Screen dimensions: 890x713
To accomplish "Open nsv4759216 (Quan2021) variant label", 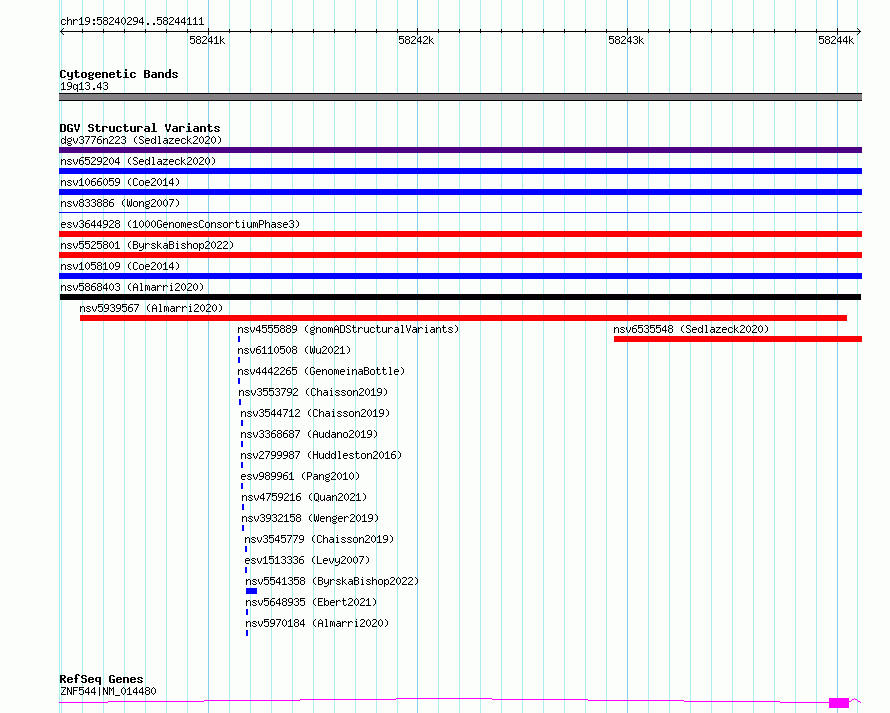I will [304, 497].
